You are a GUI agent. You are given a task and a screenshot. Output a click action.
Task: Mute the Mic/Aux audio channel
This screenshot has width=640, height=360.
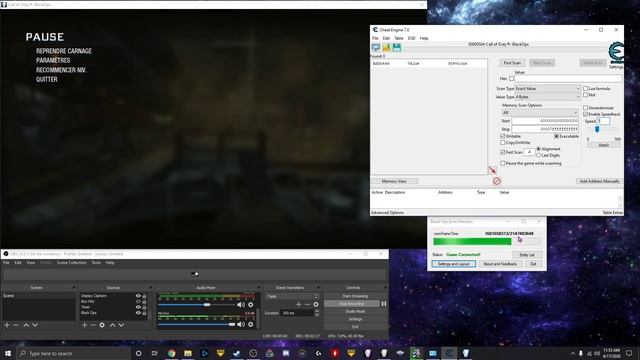point(241,324)
